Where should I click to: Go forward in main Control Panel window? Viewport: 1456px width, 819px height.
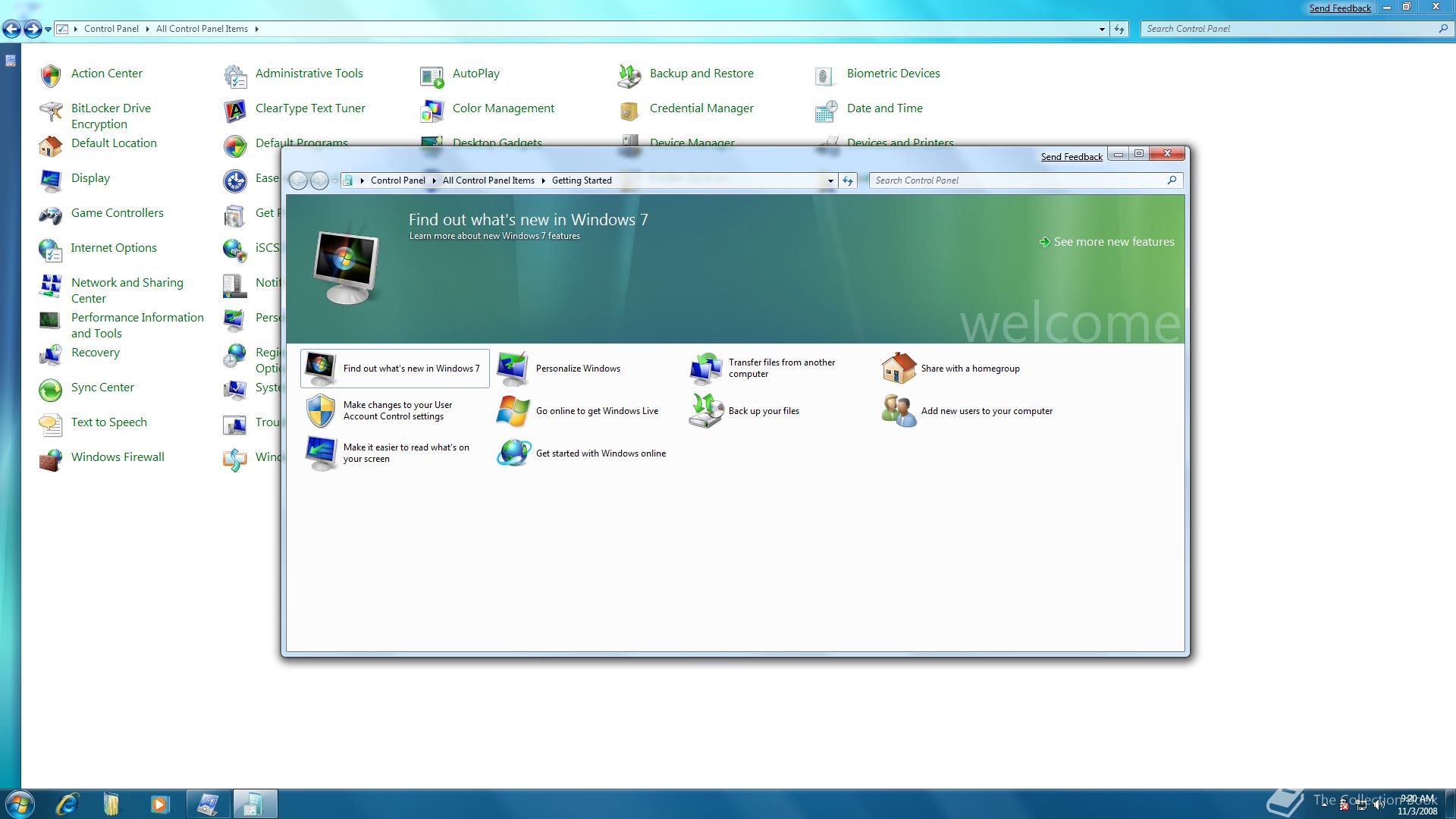[x=33, y=29]
